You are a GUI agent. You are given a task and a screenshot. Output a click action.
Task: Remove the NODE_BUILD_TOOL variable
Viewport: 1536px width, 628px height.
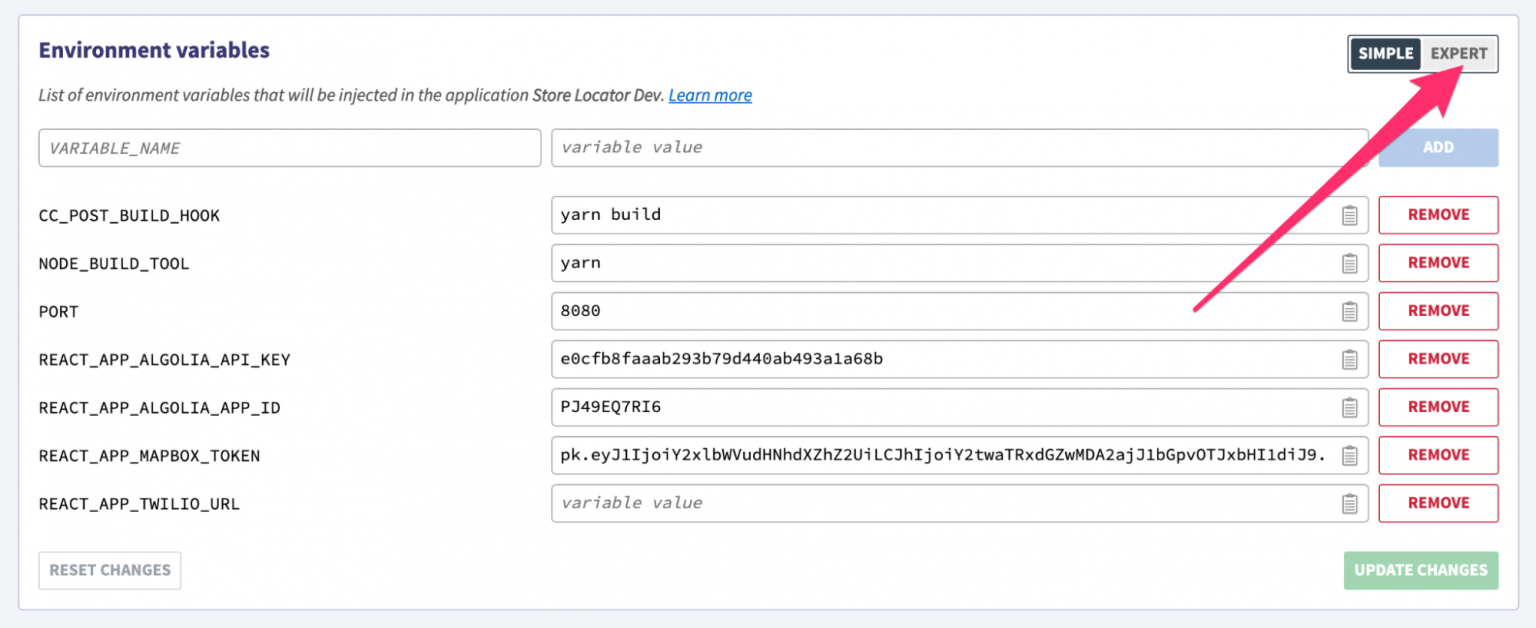point(1438,263)
